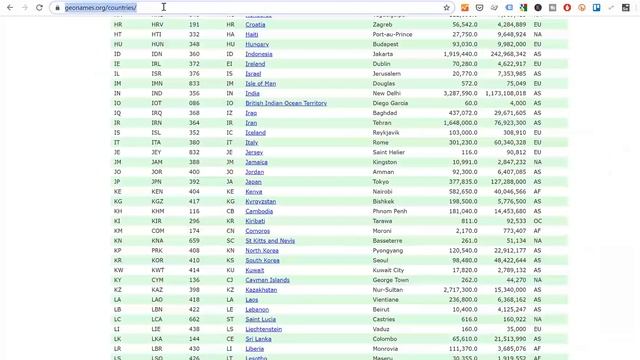Open the Jamaica country link
Viewport: 640px width, 360px height.
[x=256, y=162]
